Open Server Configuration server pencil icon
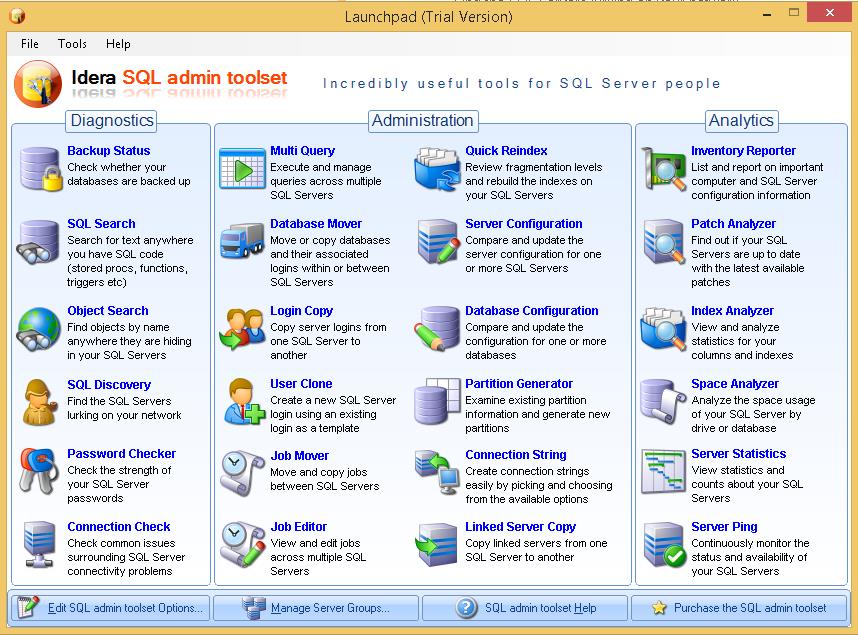The height and width of the screenshot is (635, 858). (x=438, y=242)
